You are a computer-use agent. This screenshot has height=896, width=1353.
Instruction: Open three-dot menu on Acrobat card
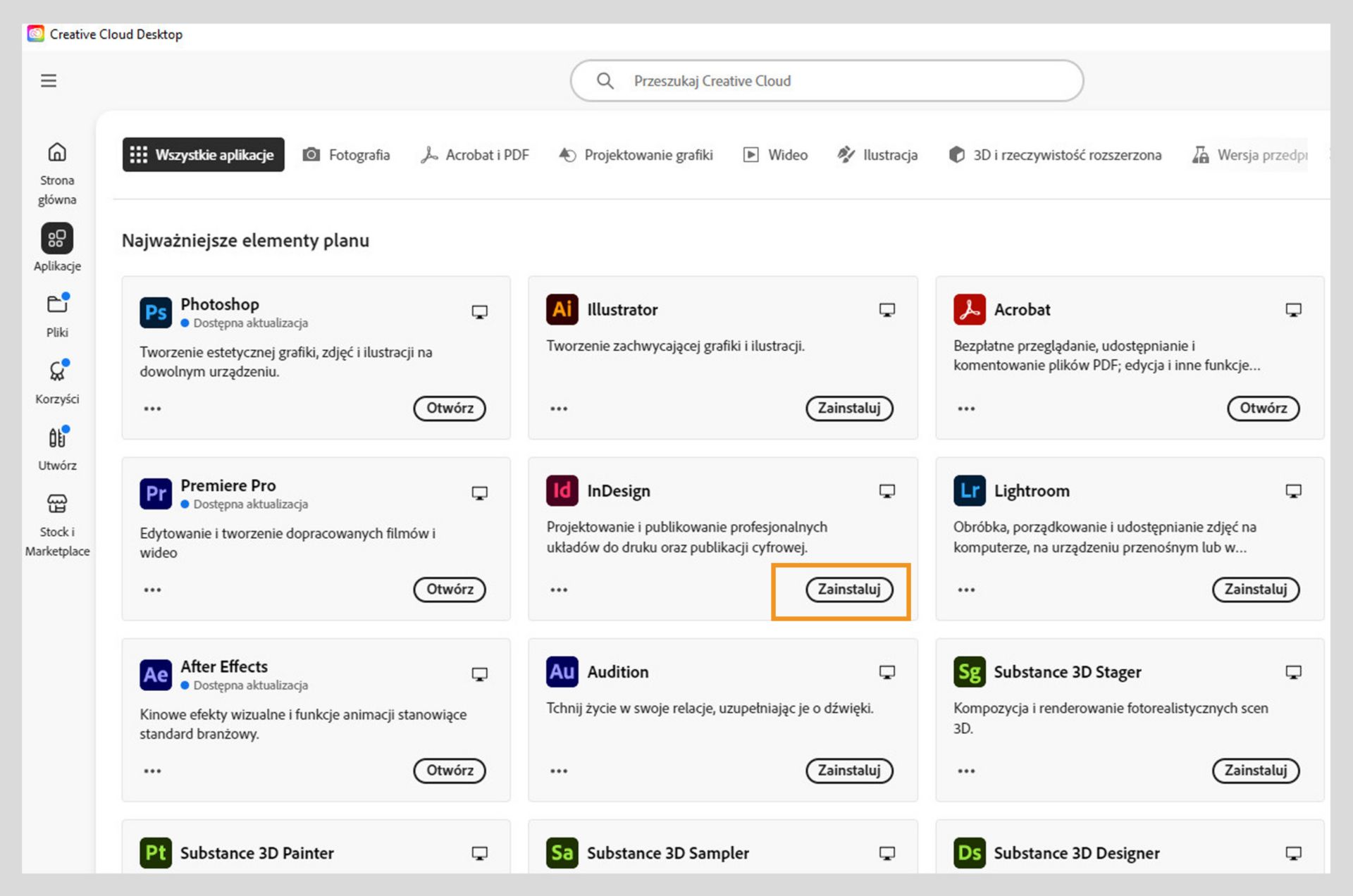pos(966,409)
